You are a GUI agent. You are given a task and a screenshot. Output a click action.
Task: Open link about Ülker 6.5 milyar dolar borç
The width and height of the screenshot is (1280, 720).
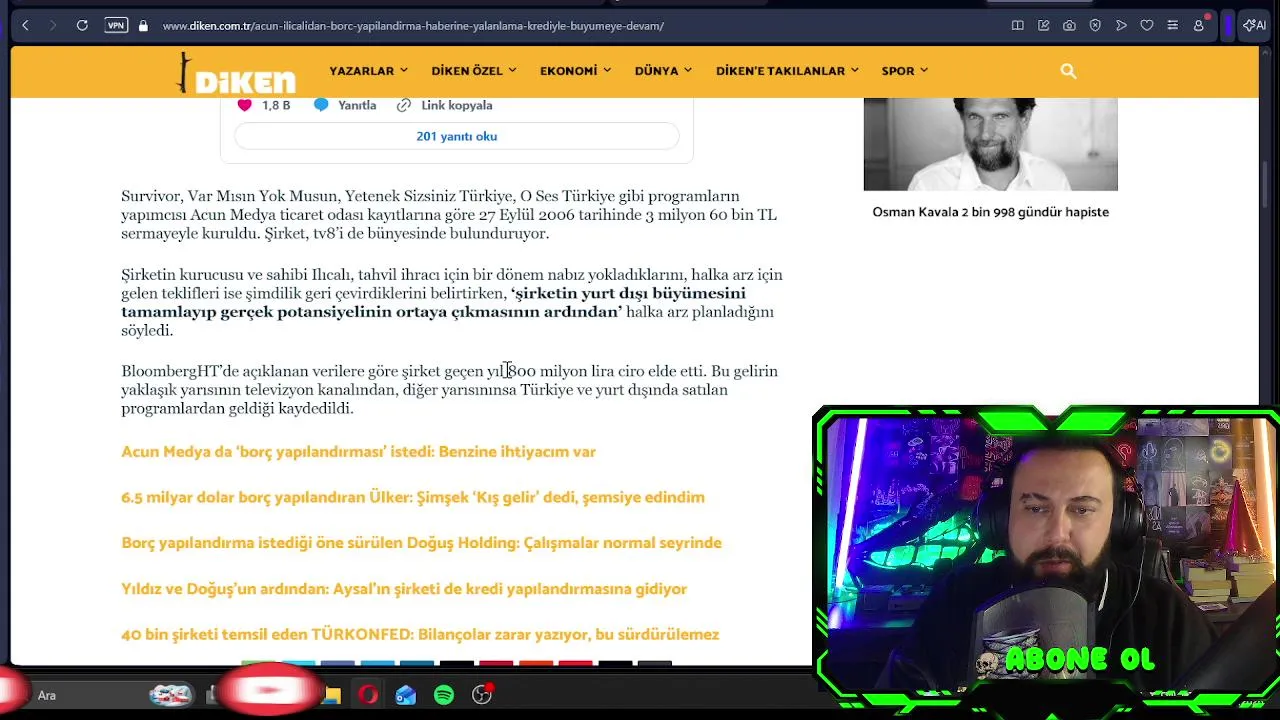[413, 497]
